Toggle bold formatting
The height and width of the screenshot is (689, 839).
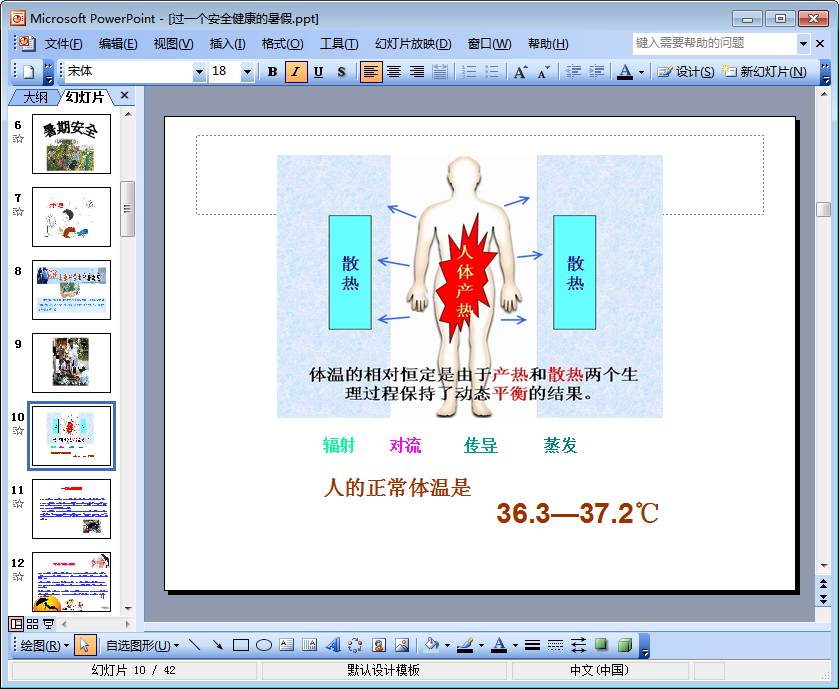[272, 72]
